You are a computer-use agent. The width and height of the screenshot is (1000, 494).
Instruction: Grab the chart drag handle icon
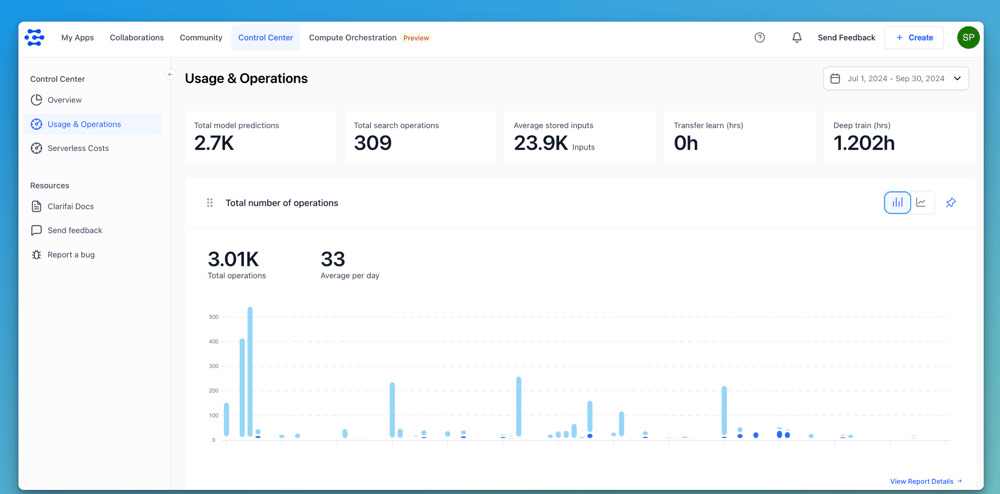click(x=210, y=203)
